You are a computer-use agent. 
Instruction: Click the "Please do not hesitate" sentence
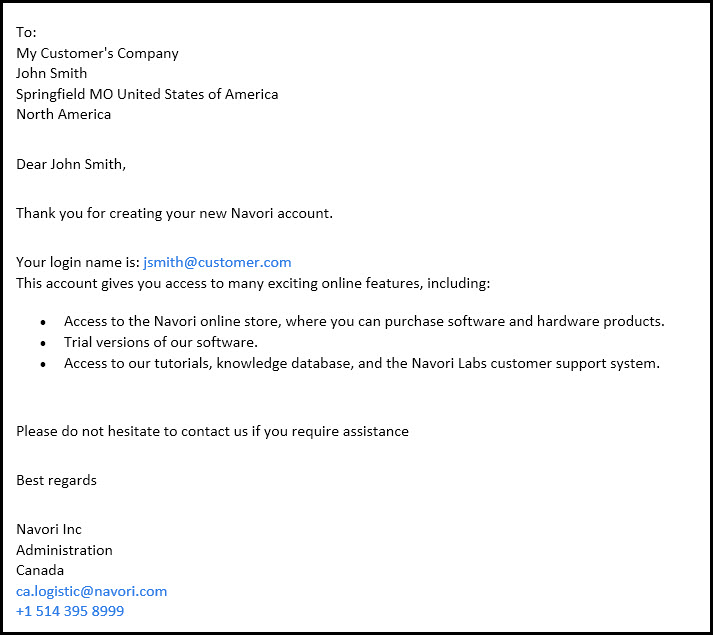point(212,431)
